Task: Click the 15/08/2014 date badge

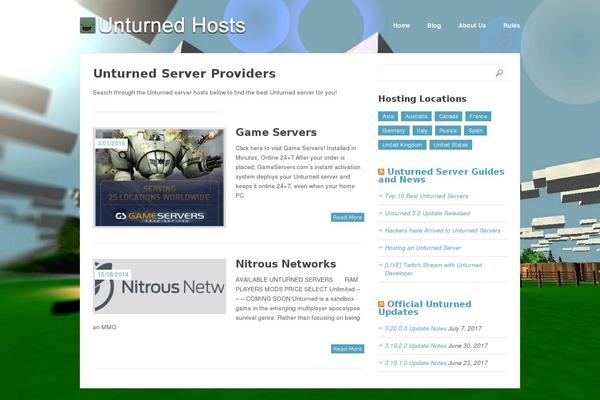Action: (113, 274)
